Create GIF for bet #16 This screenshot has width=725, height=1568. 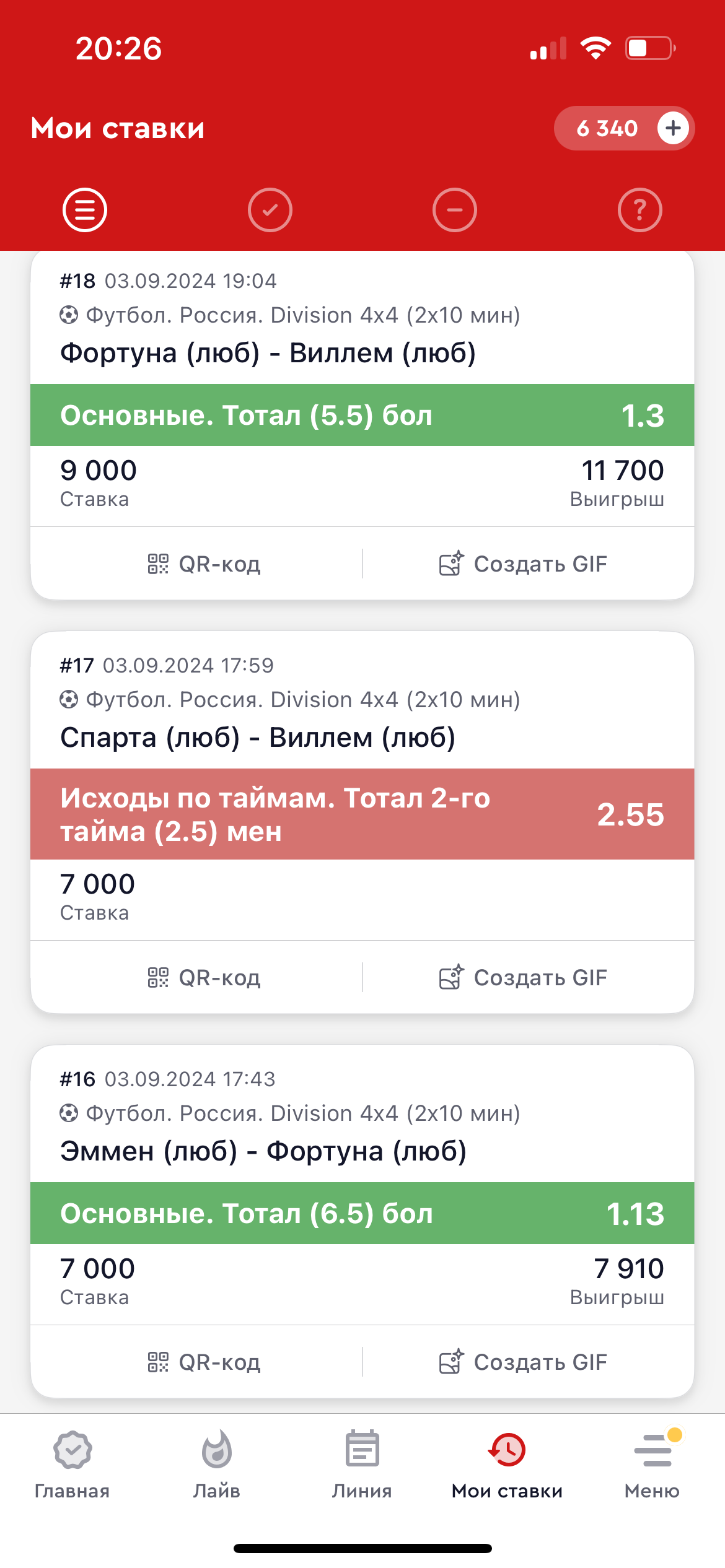pyautogui.click(x=523, y=1362)
